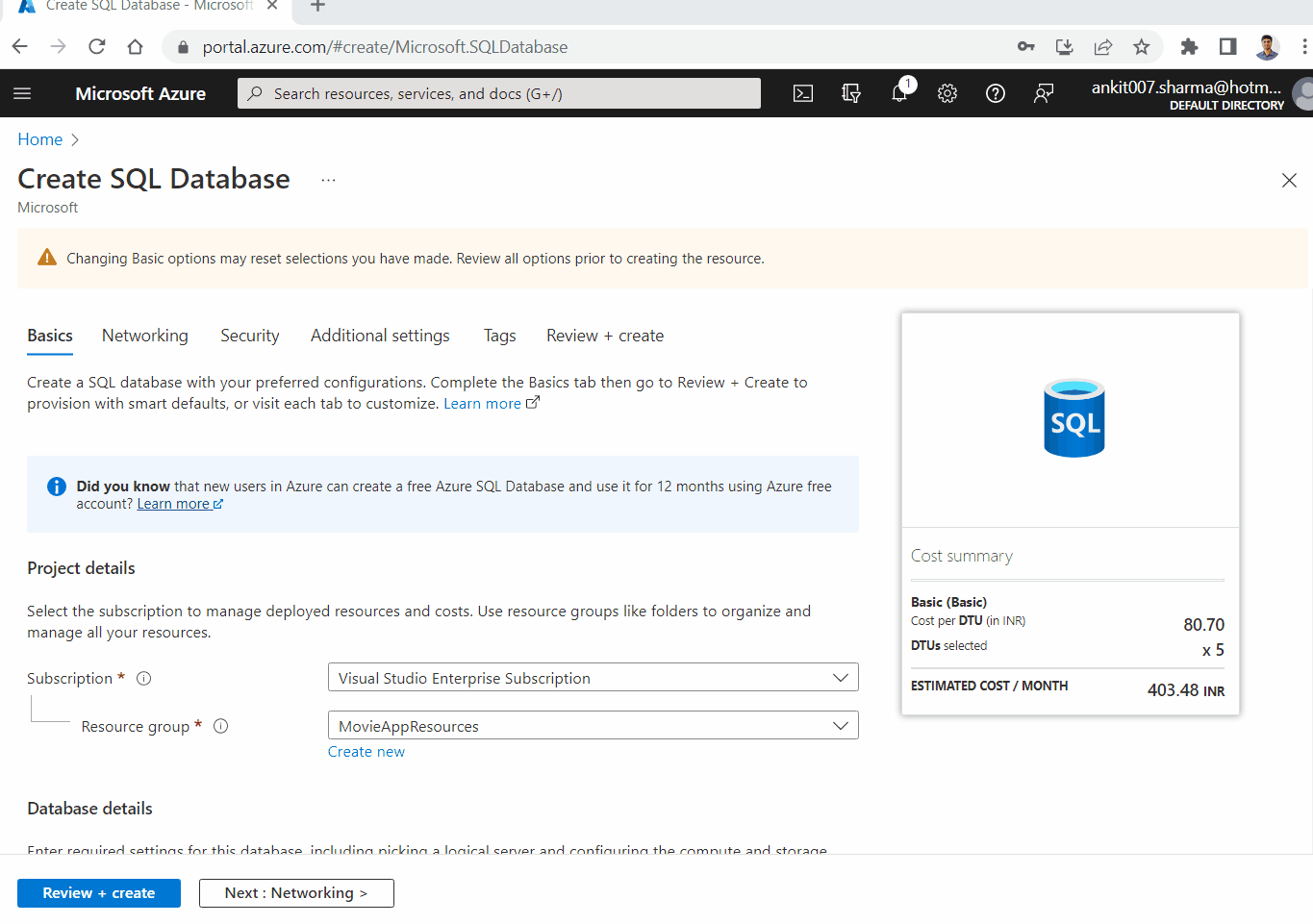Bookmark this page with star icon
Screen dimensions: 1313x924
1141,47
